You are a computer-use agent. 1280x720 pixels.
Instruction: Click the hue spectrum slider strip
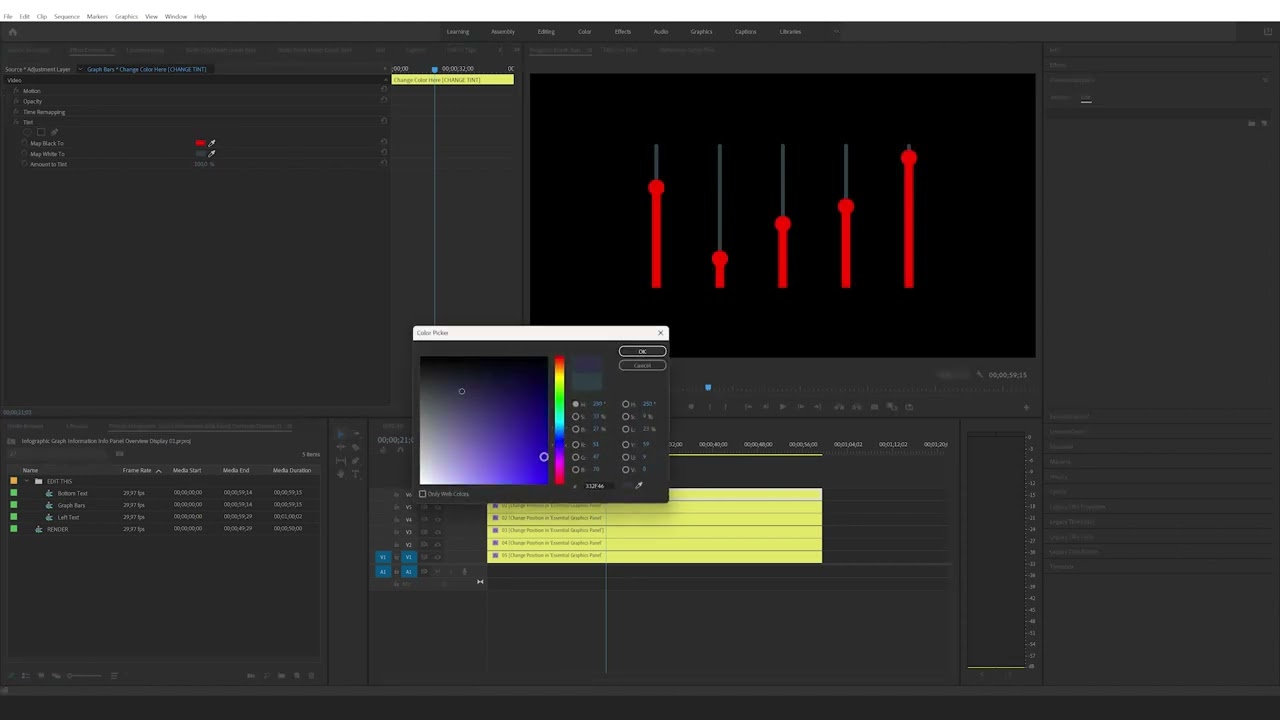559,420
